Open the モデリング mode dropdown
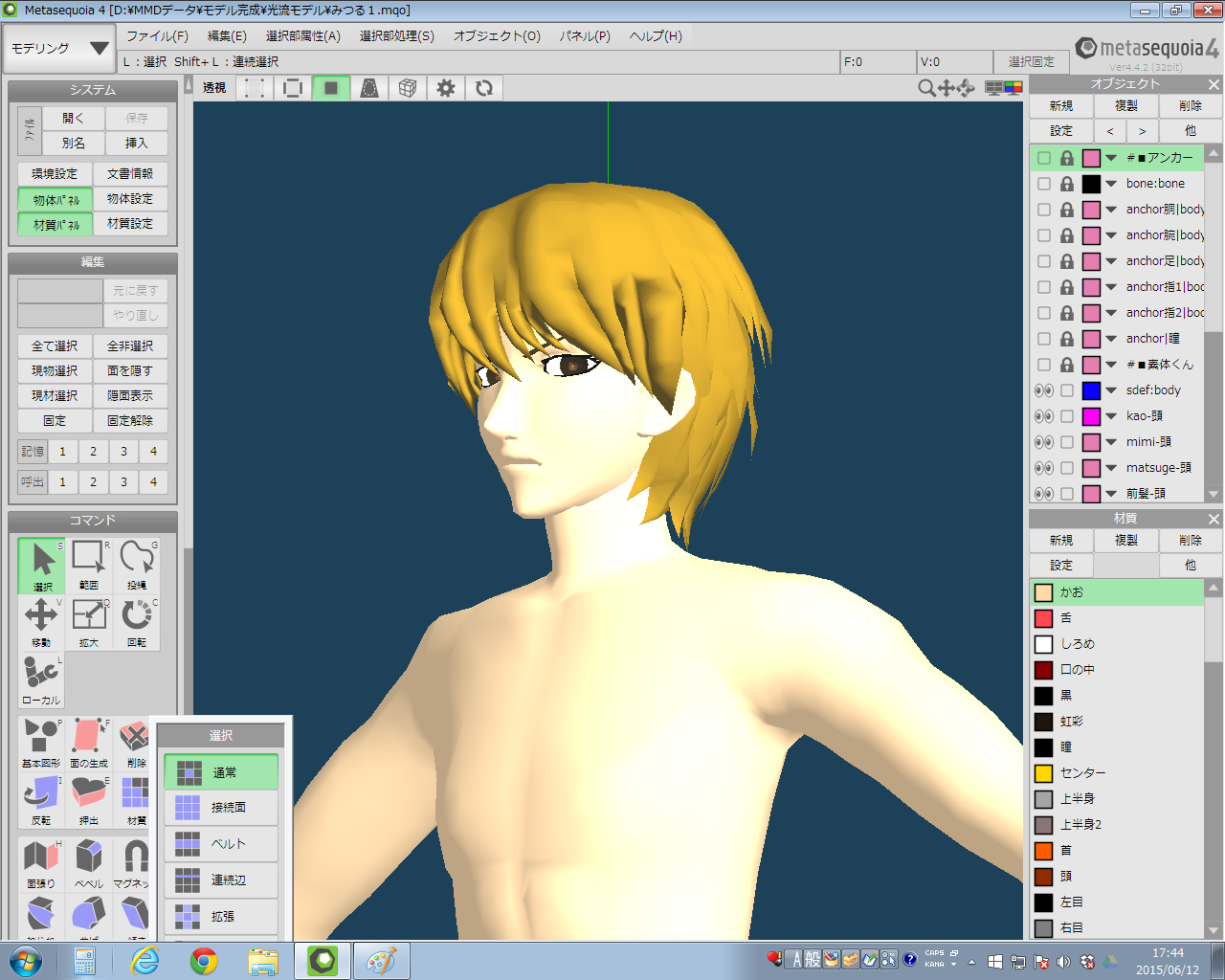The height and width of the screenshot is (980, 1225). [x=59, y=48]
